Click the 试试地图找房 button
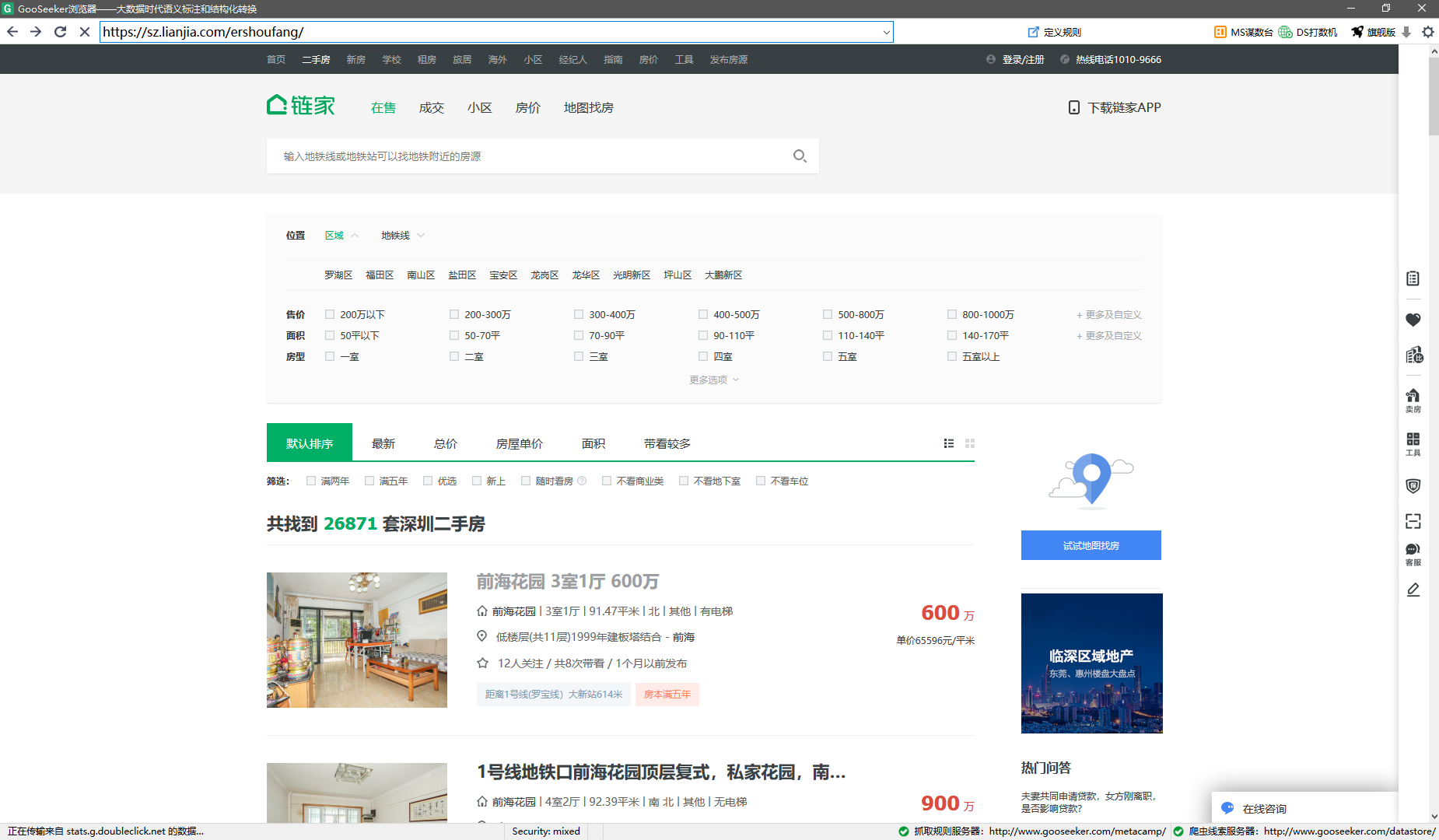 (x=1091, y=545)
